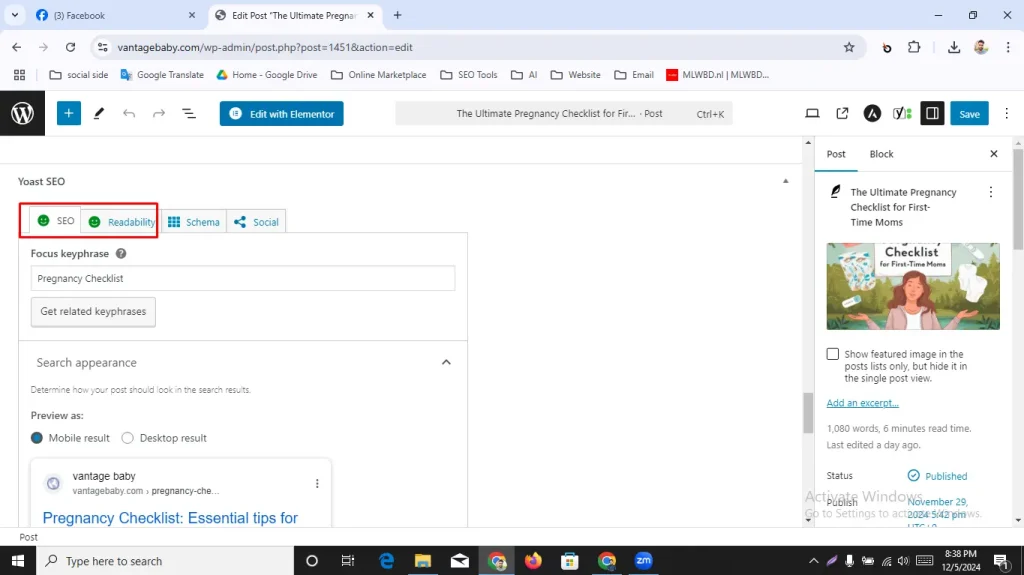Toggle the Settings sidebar panel icon
This screenshot has height=575, width=1024.
(x=932, y=113)
